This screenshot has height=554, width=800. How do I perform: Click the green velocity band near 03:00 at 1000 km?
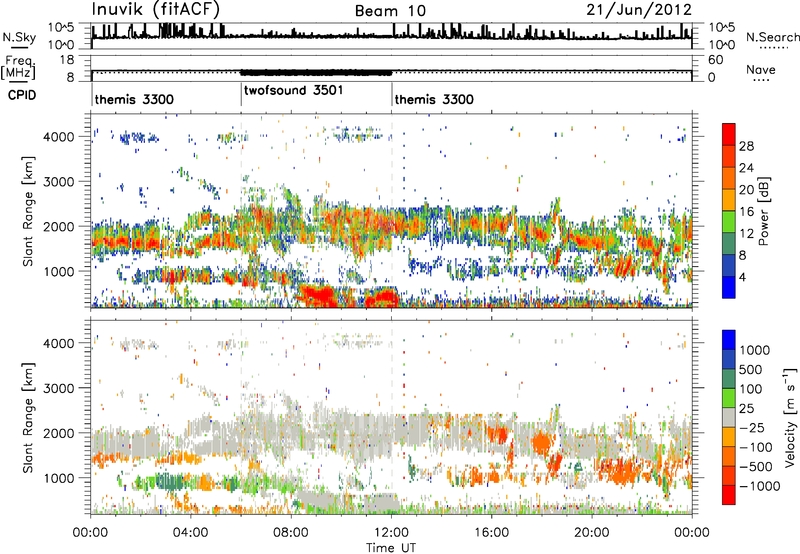click(168, 482)
